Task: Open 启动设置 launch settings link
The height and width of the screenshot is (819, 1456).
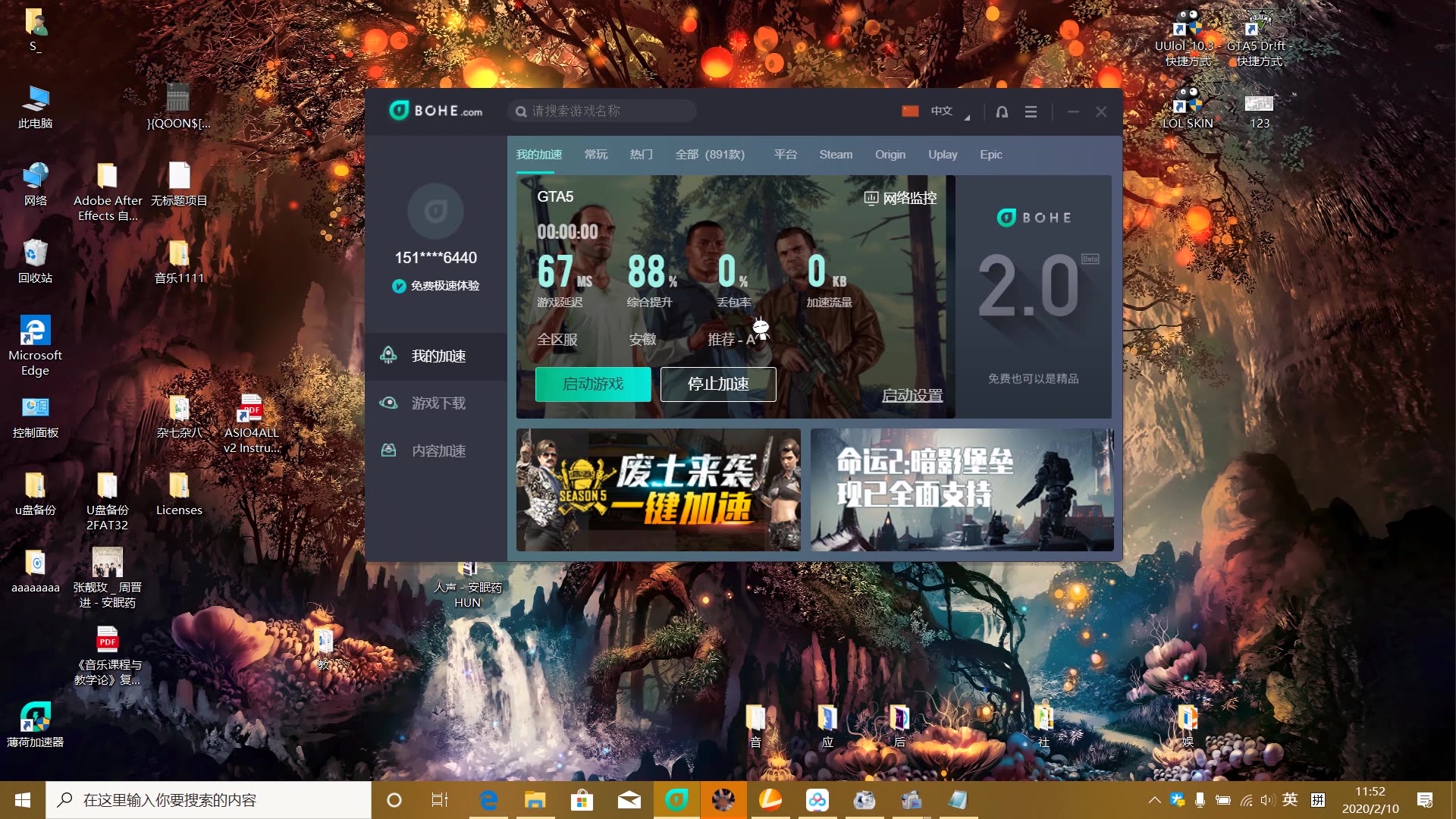Action: (912, 395)
